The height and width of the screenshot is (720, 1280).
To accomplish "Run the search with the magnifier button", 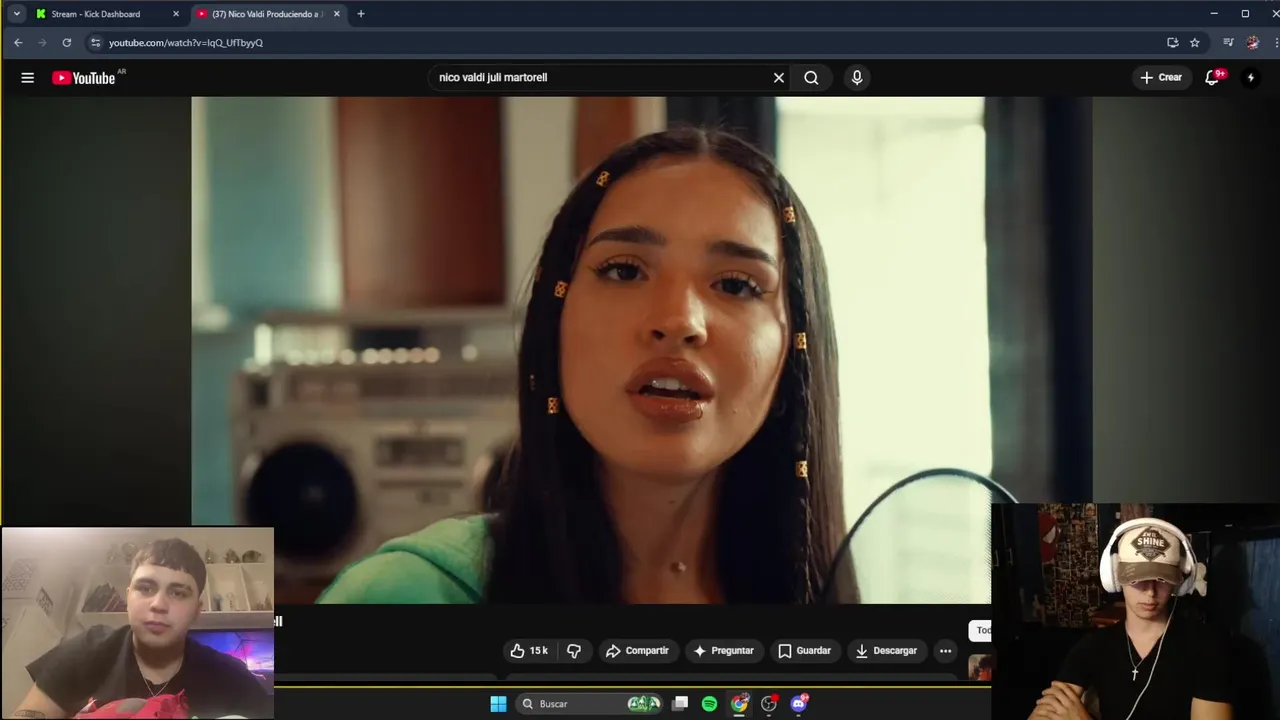I will pyautogui.click(x=811, y=77).
